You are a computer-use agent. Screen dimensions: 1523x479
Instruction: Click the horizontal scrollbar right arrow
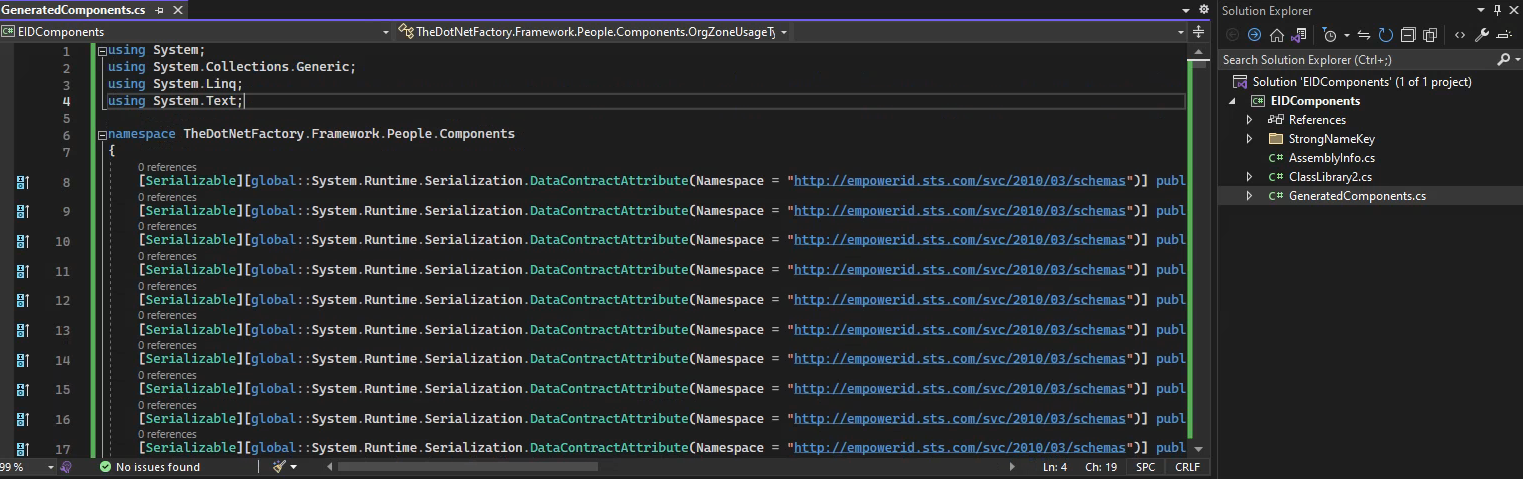(x=1012, y=467)
